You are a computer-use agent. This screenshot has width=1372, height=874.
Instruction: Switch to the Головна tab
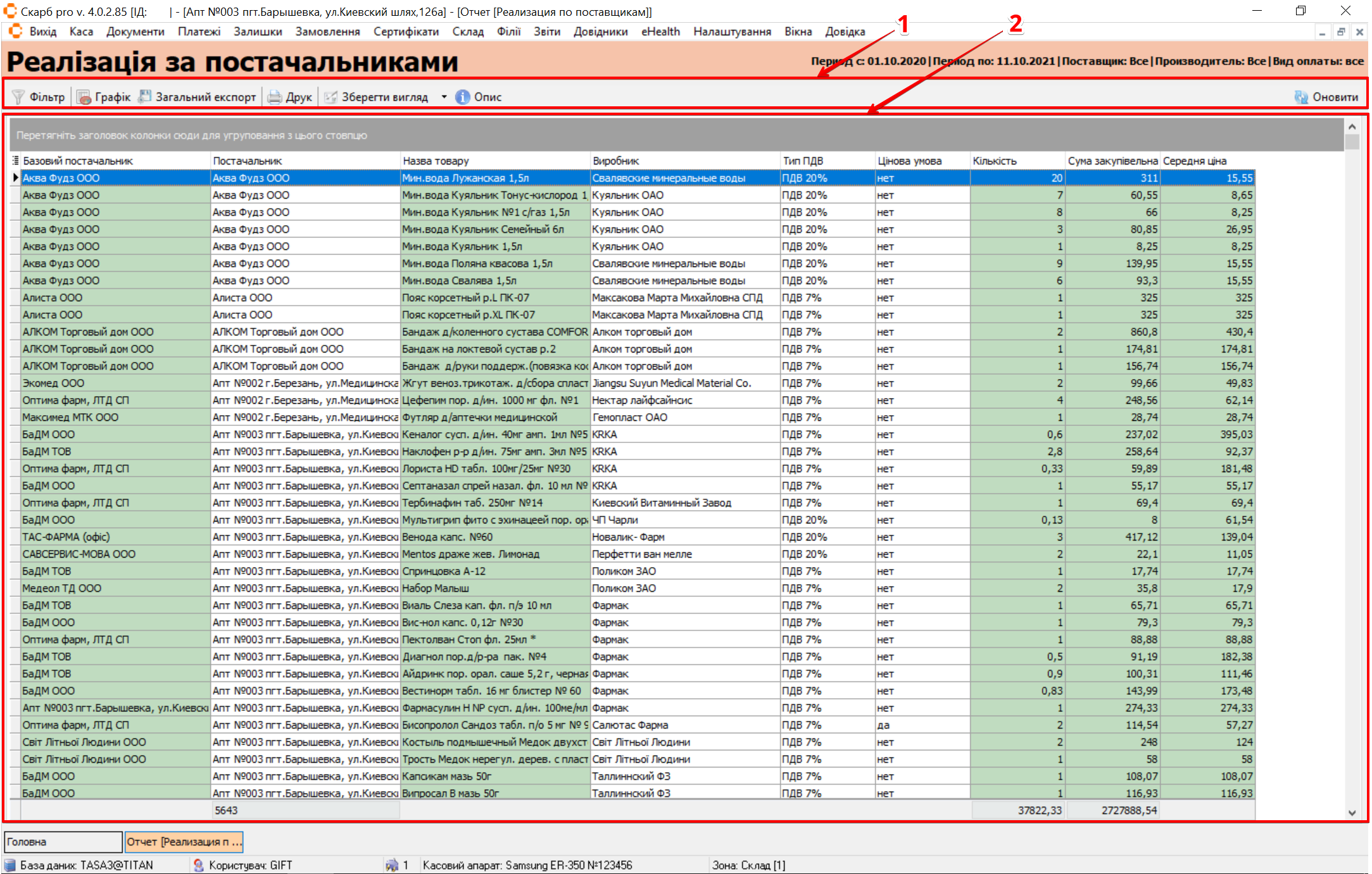click(62, 842)
